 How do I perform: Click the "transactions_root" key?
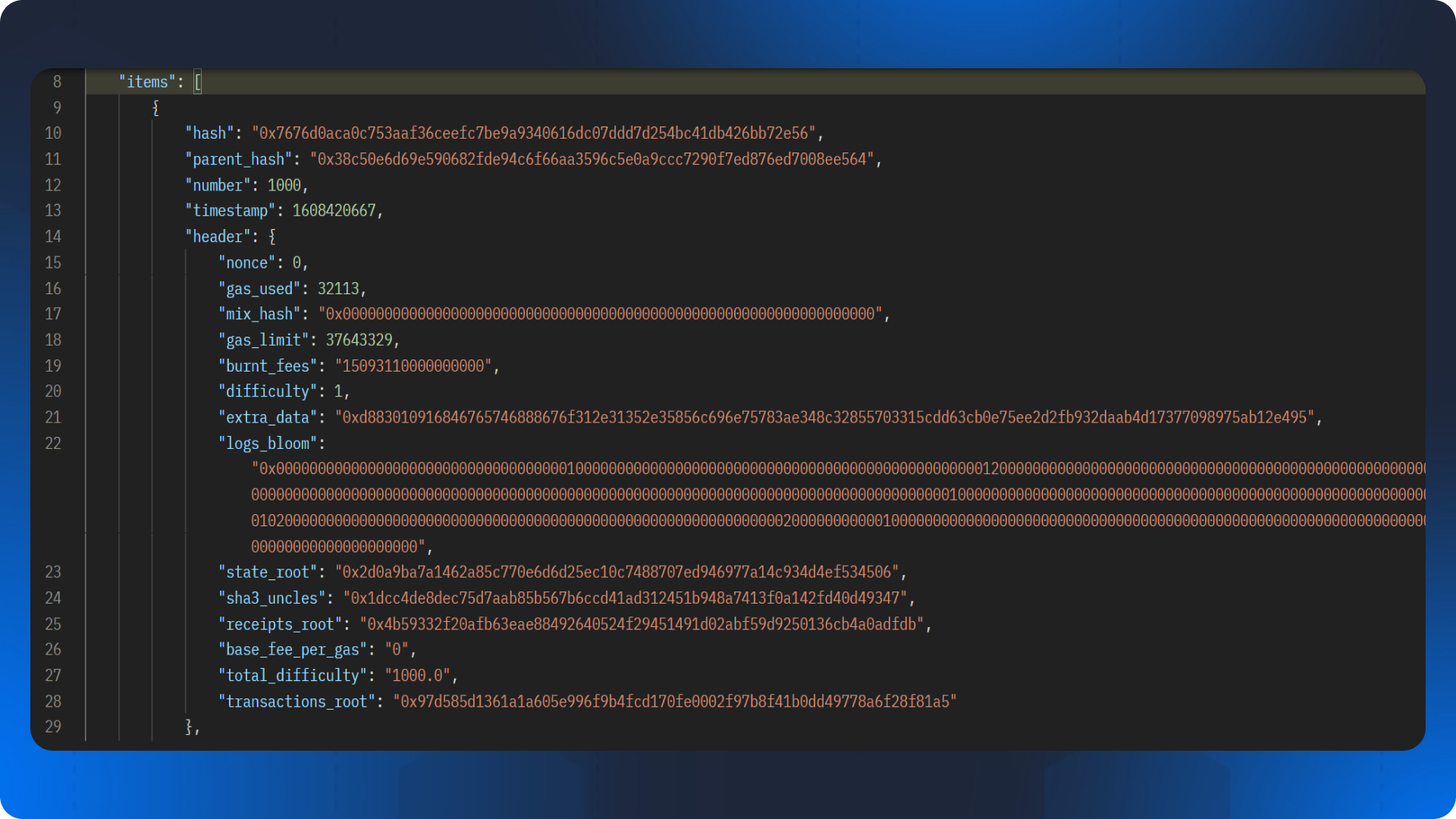tap(297, 701)
